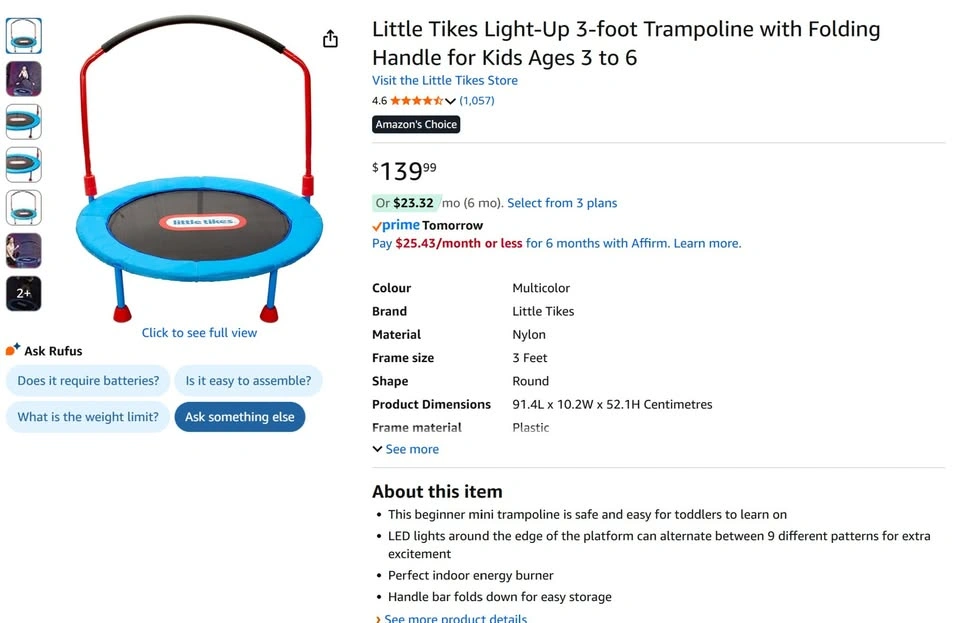
Task: Select the third thumbnail of trampoline closeup
Action: [24, 122]
